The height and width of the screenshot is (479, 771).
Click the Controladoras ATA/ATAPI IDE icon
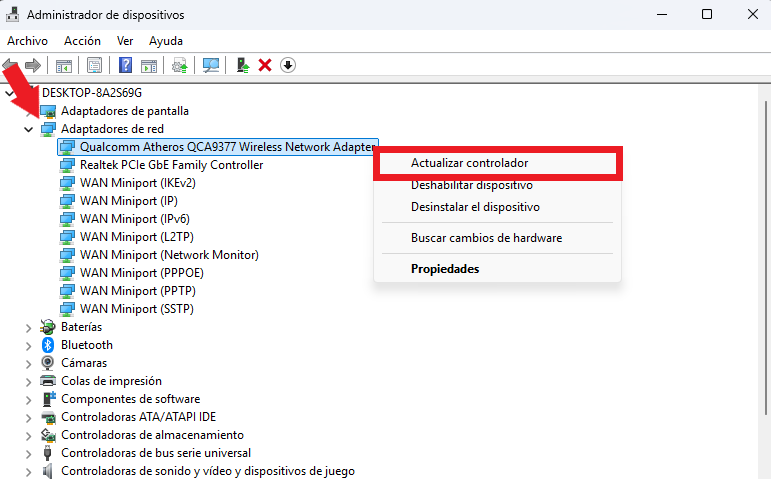(48, 417)
